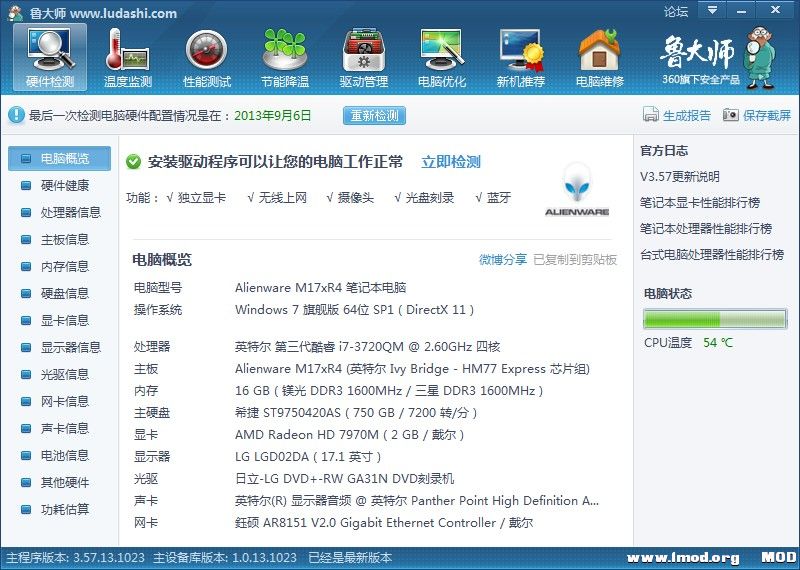Open the 新机推荐 new PC recommendation icon
This screenshot has height=570, width=800.
point(521,57)
